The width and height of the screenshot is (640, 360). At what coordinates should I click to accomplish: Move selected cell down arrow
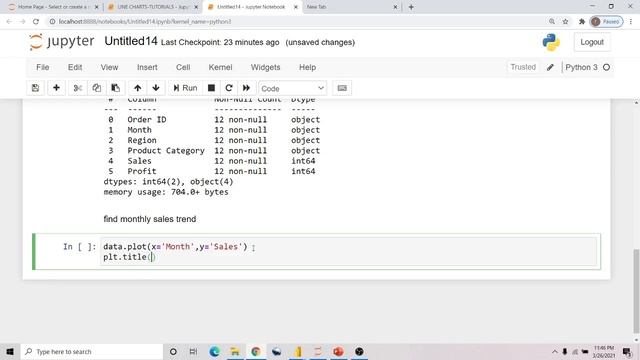click(x=156, y=88)
